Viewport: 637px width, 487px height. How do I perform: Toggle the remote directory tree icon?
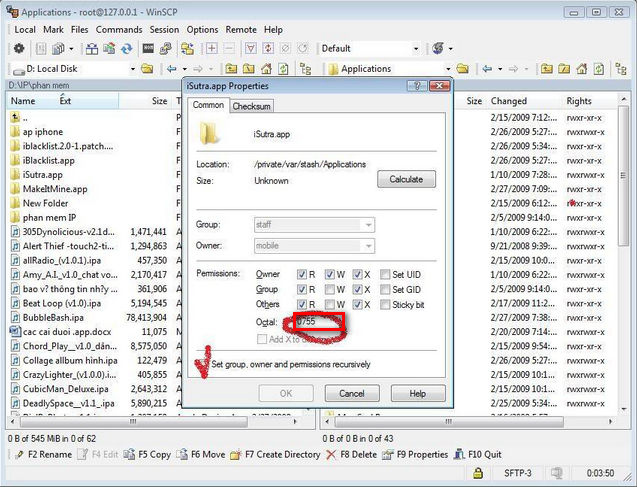(x=621, y=69)
